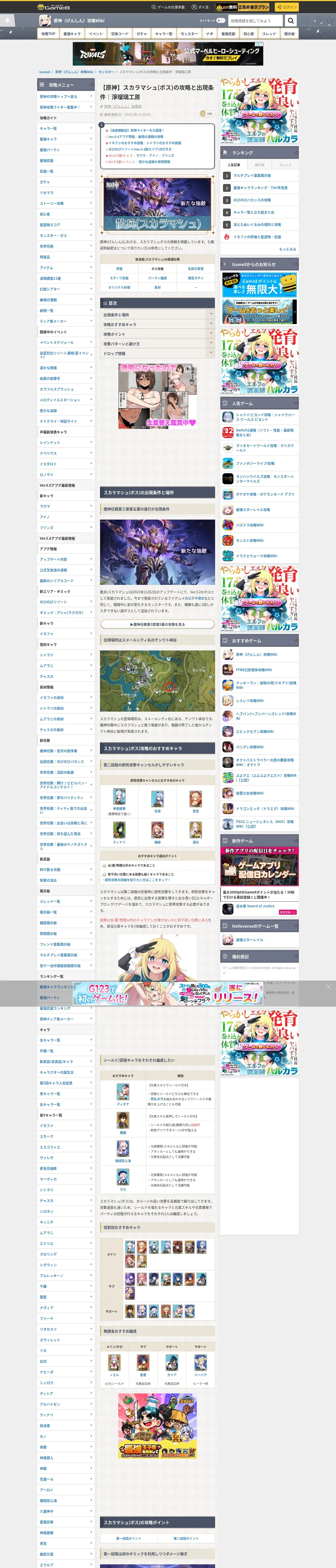This screenshot has height=1568, width=336.
Task: Open ガチャ in the navigation bar
Action: coord(142,33)
